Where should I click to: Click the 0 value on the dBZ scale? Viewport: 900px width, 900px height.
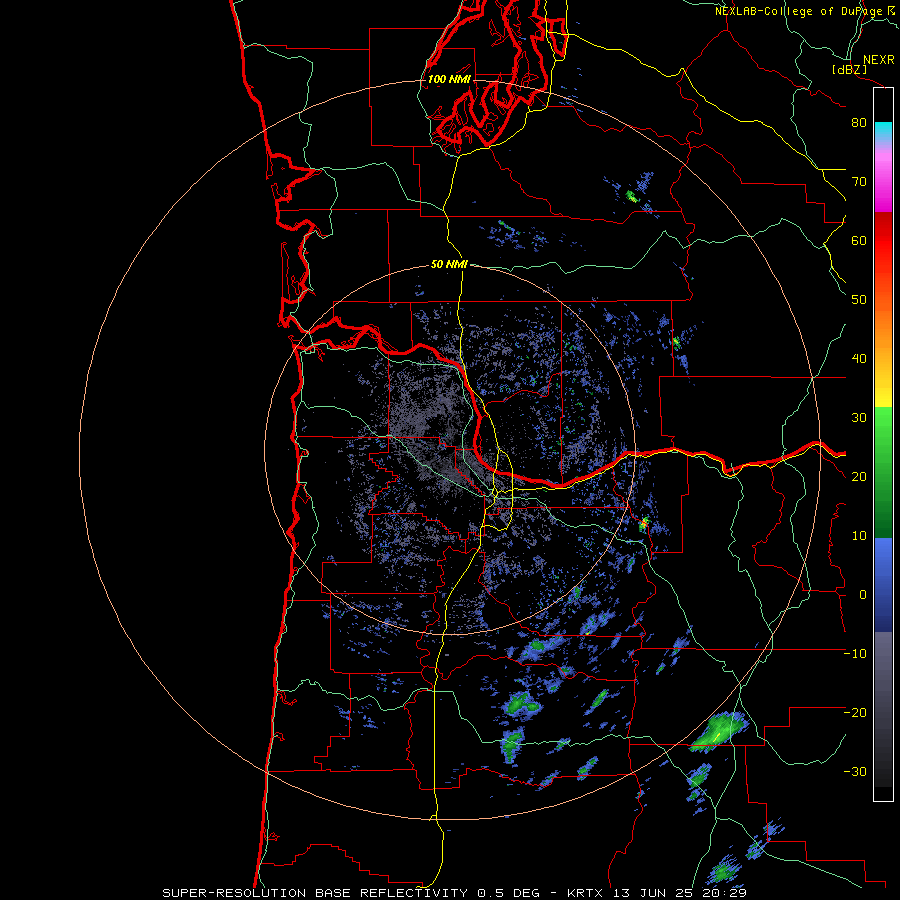click(x=863, y=595)
